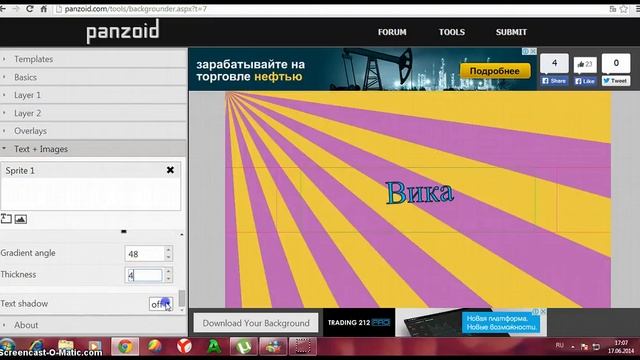Close the Trading 212 bottom ad
The width and height of the screenshot is (640, 360).
[543, 311]
